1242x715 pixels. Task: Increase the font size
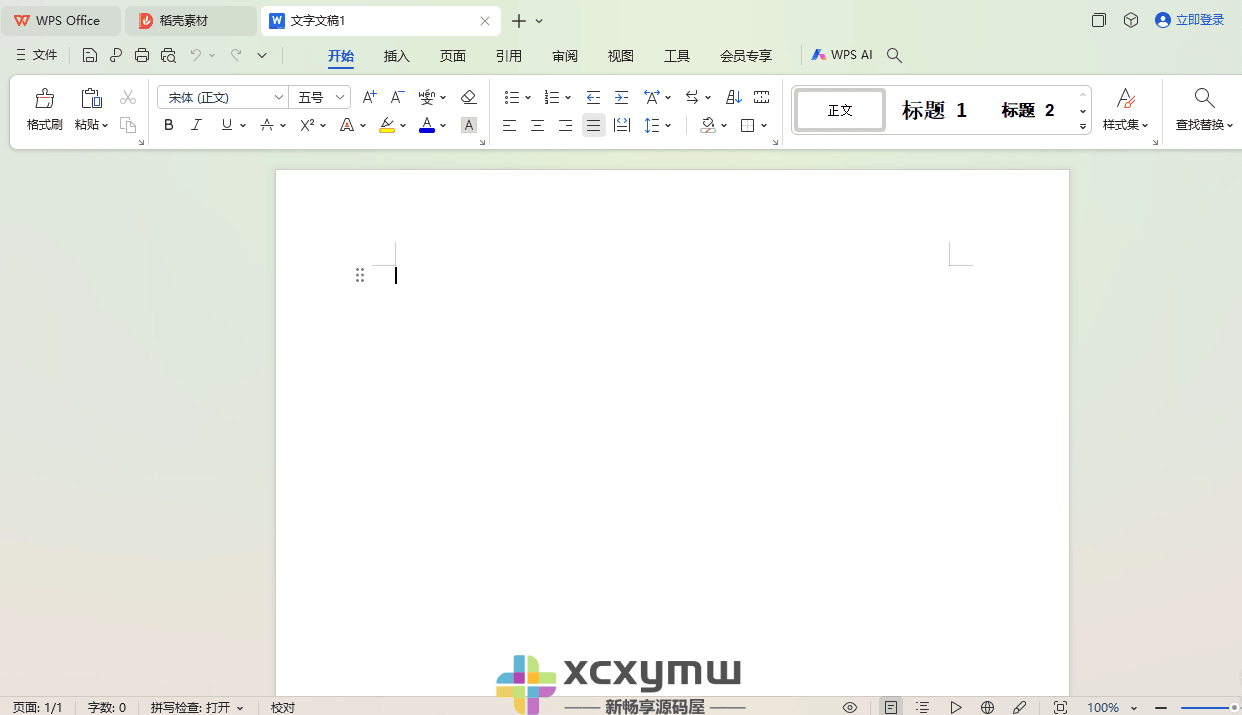pos(369,97)
